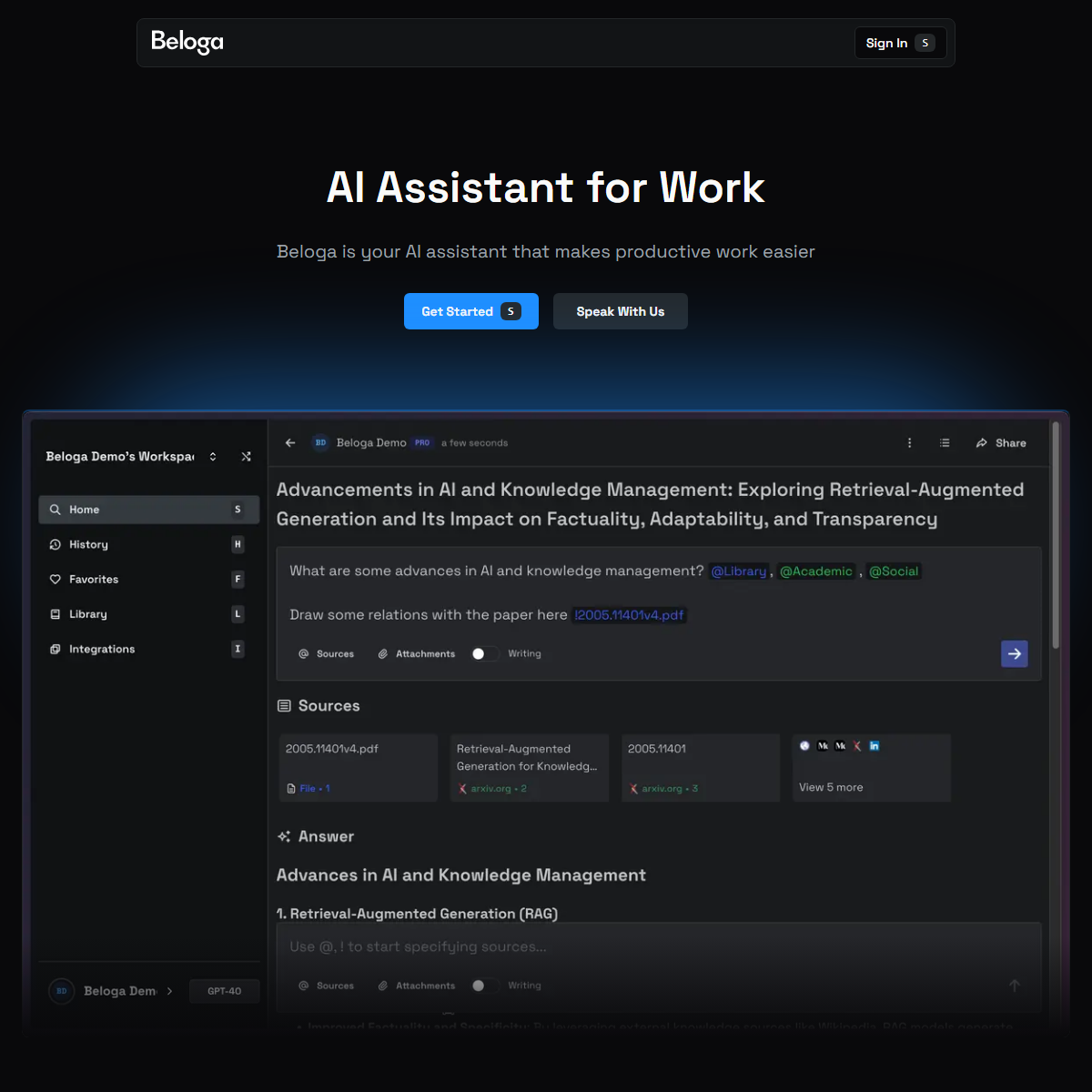Click the BD avatar in thread header

(320, 443)
